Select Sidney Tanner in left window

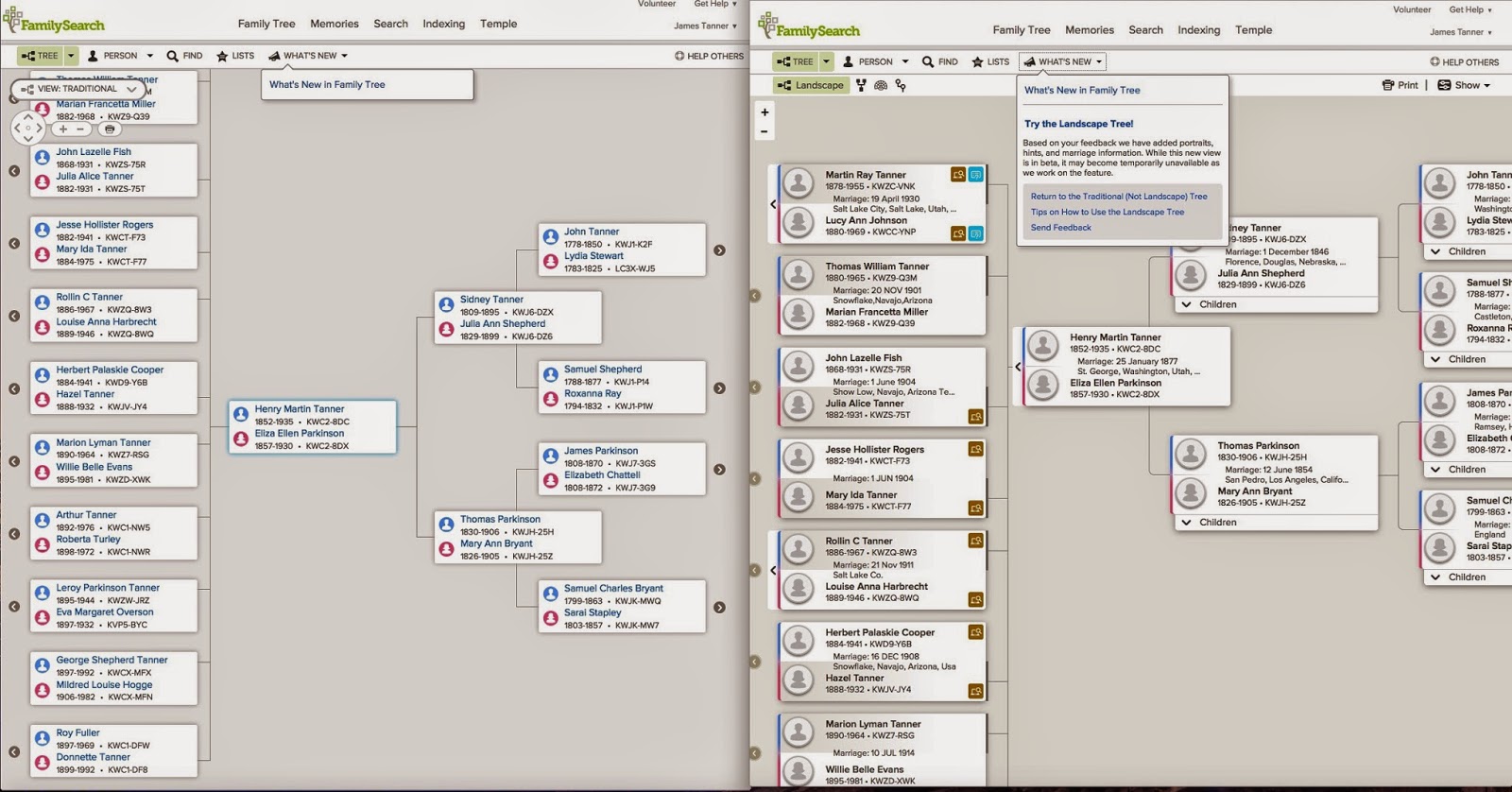[491, 300]
